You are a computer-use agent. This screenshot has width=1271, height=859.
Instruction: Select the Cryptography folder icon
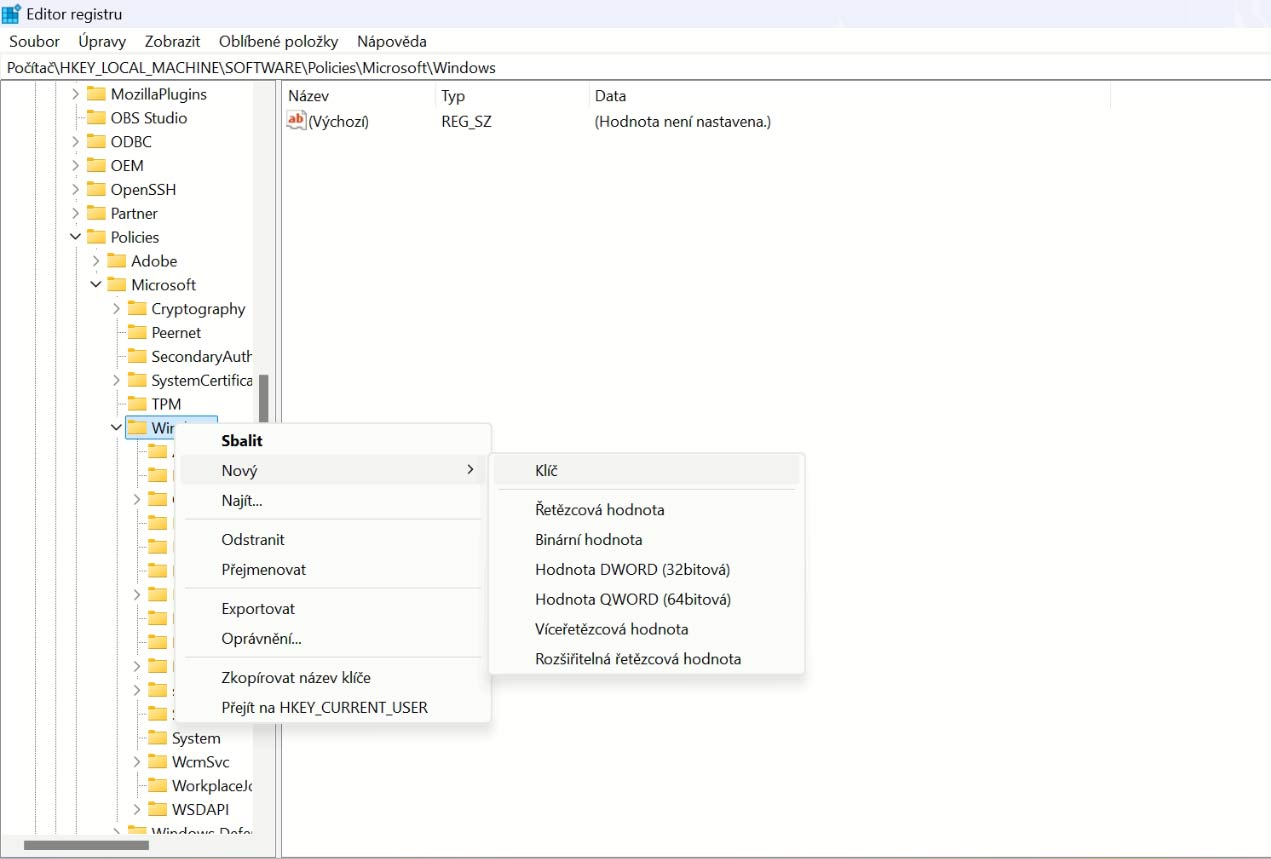point(137,309)
